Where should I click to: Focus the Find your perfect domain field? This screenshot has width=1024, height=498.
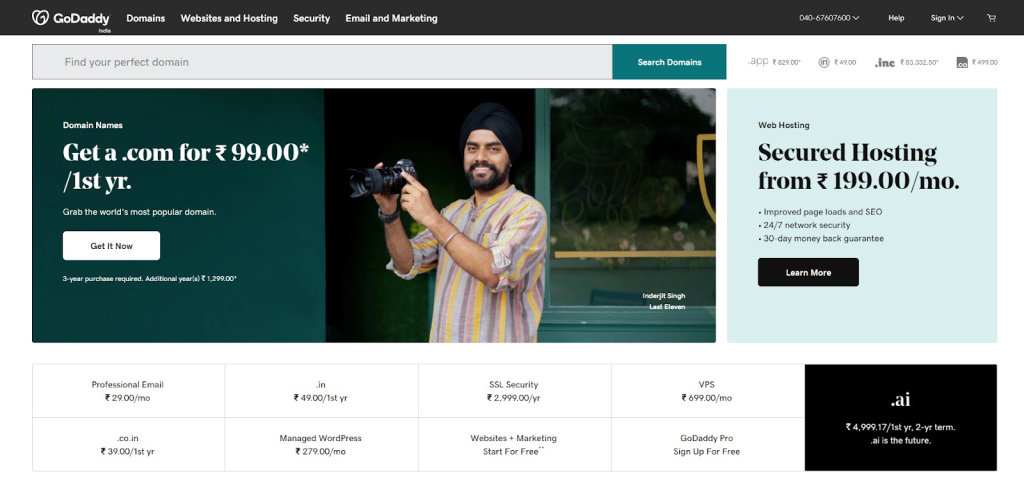[x=322, y=62]
